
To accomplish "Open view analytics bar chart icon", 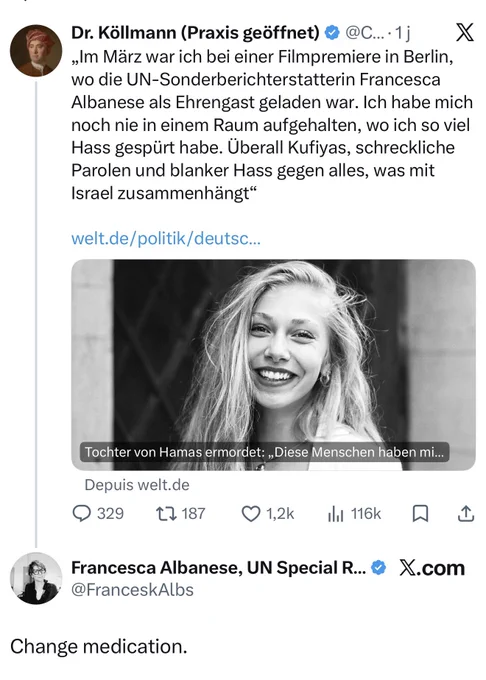I will click(336, 514).
